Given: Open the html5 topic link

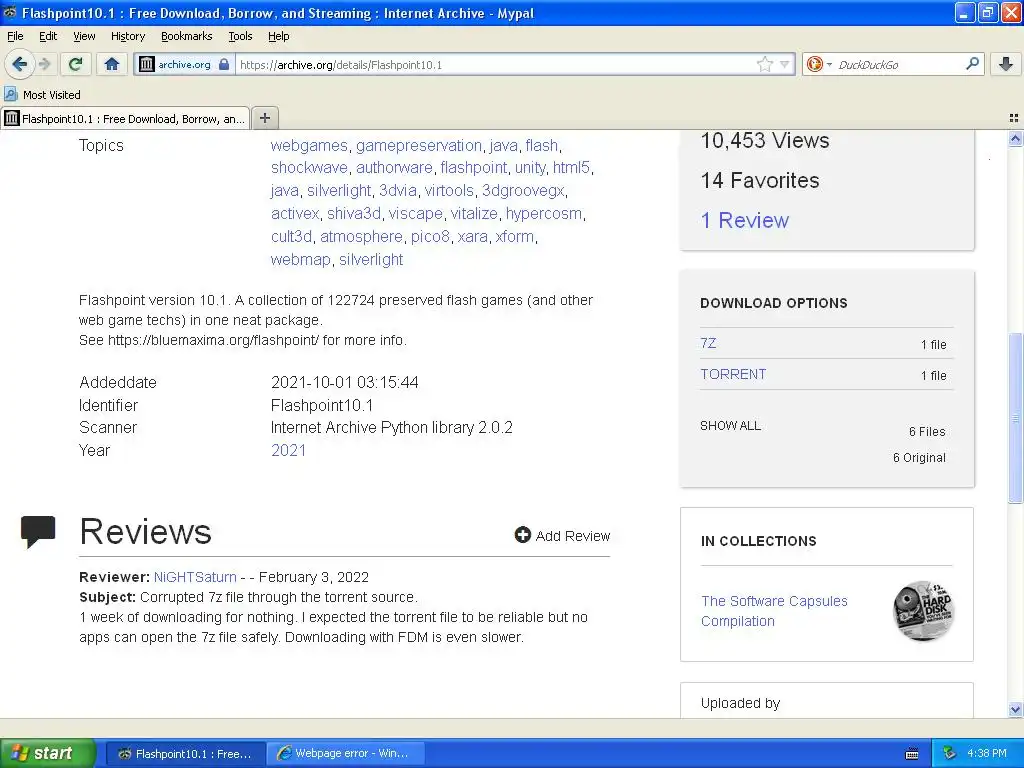Looking at the screenshot, I should (571, 167).
